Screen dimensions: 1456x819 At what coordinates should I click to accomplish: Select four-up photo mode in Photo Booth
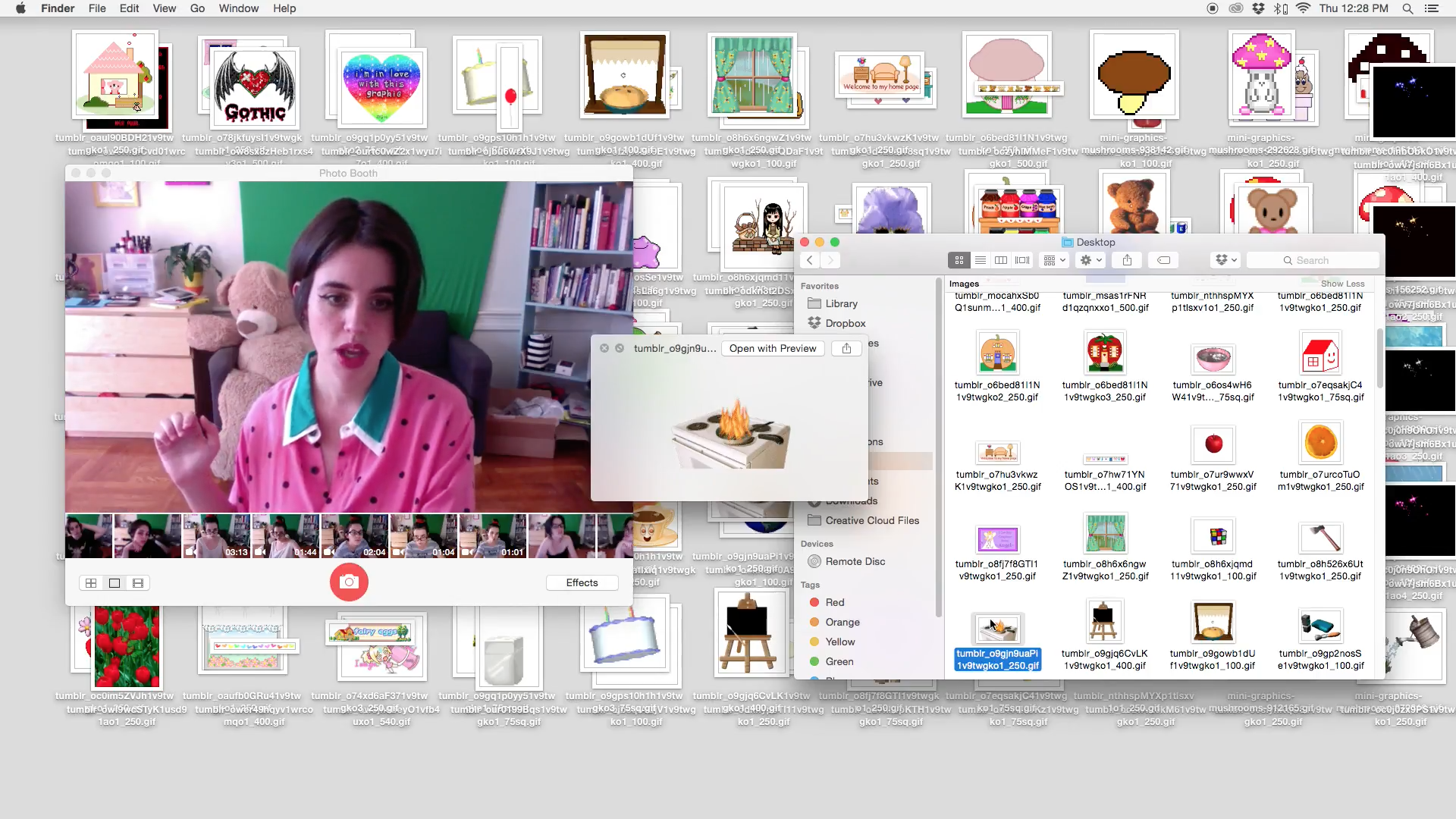91,583
